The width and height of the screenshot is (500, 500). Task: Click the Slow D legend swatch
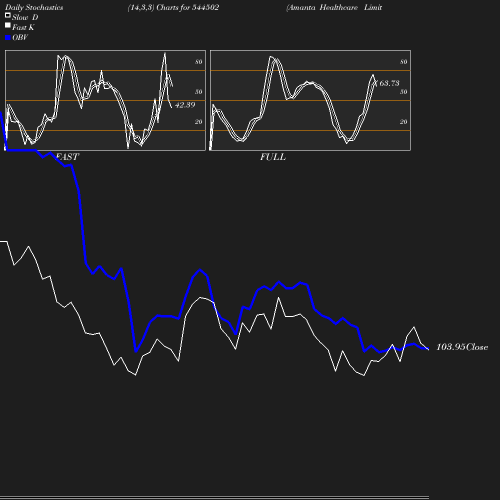pyautogui.click(x=8, y=15)
